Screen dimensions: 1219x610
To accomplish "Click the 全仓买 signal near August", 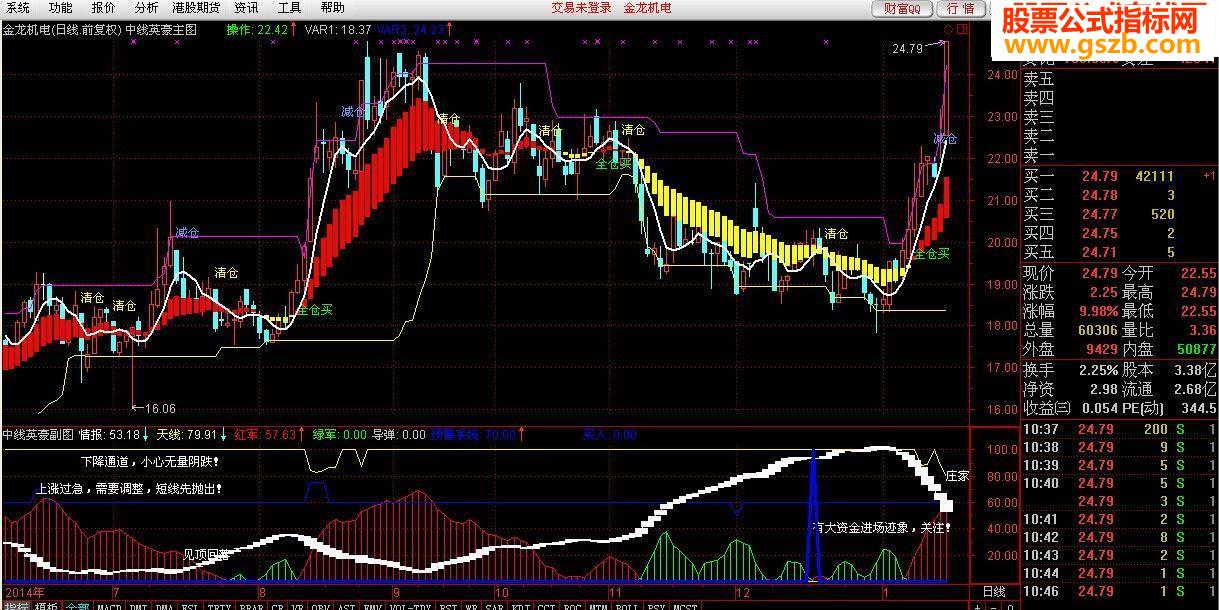I will tap(314, 309).
